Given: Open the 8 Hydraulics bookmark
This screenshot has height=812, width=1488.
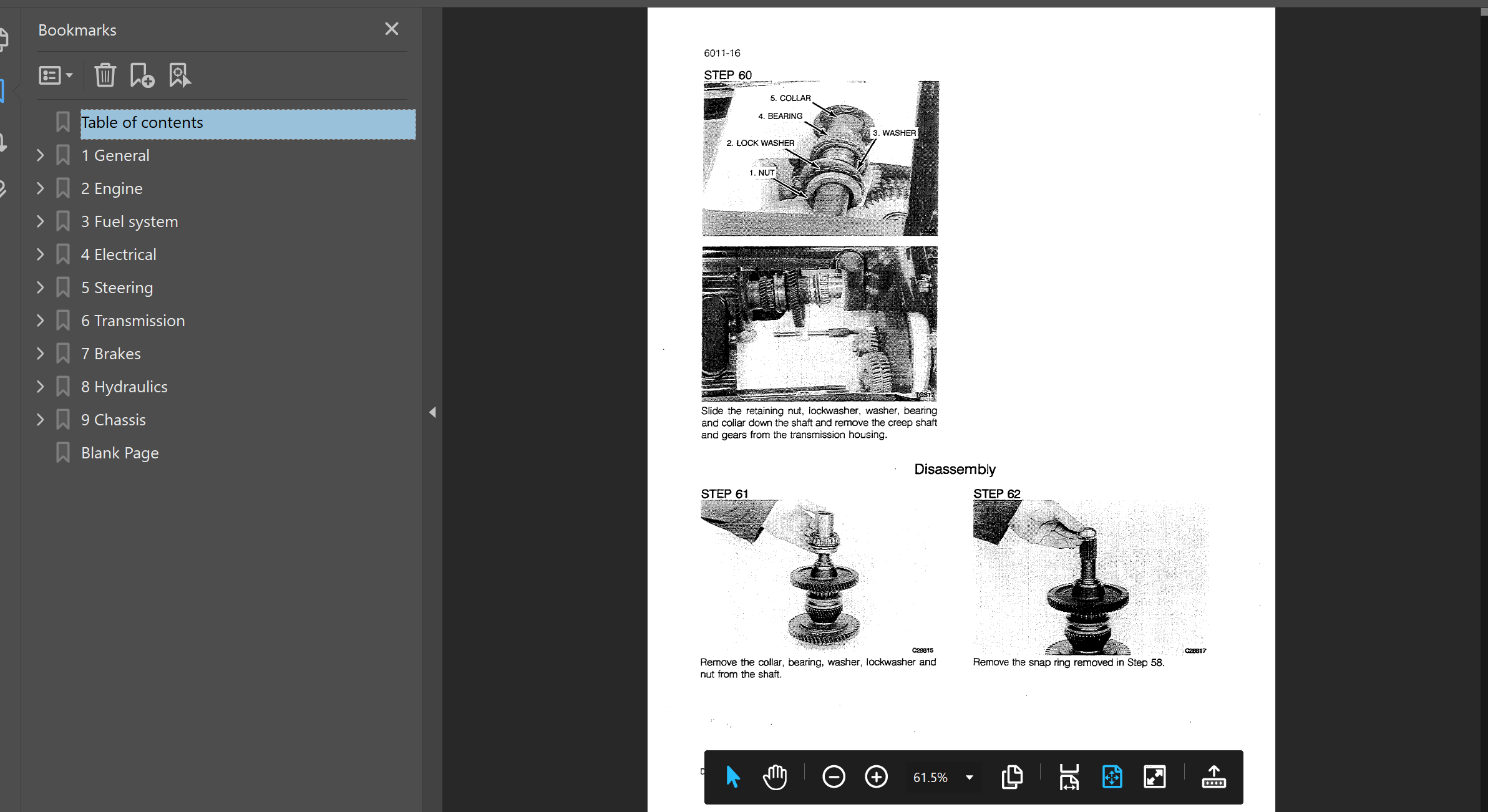Looking at the screenshot, I should pyautogui.click(x=124, y=387).
